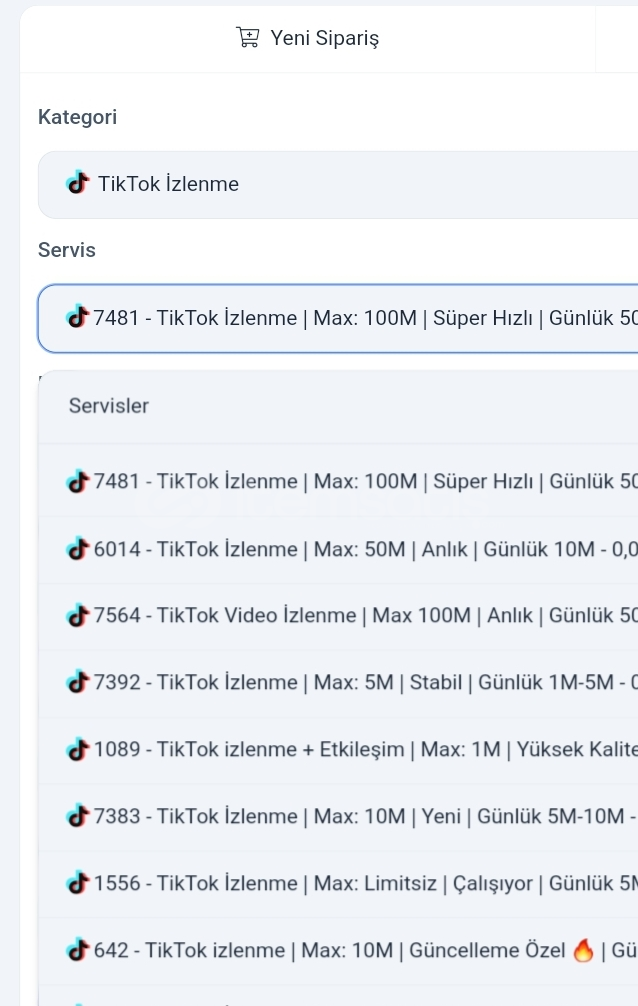The height and width of the screenshot is (1006, 638).
Task: Click the TikTok icon beside service 7392
Action: click(x=78, y=682)
